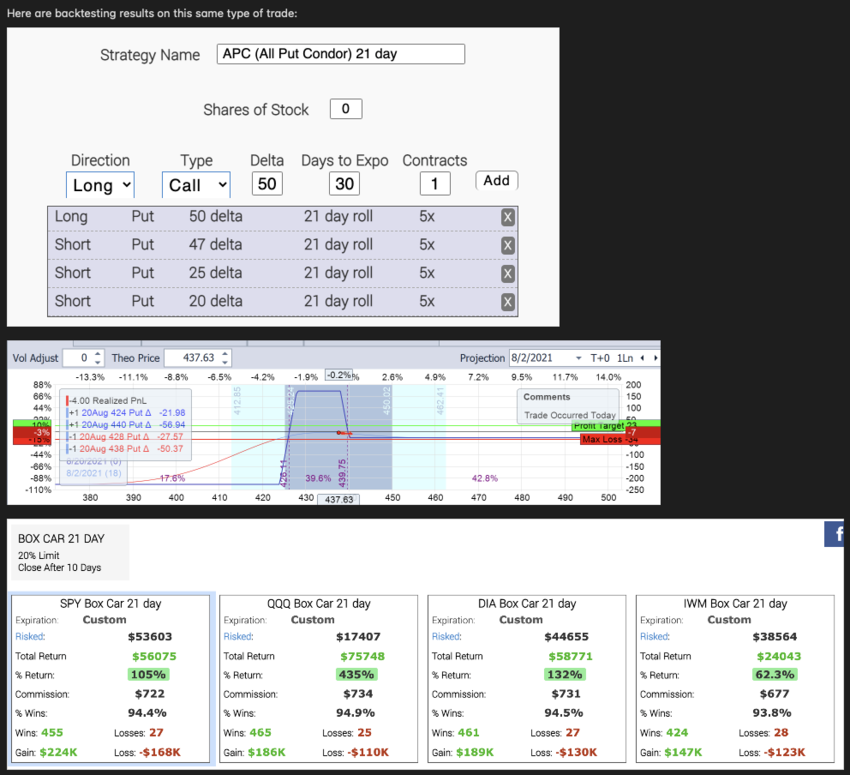Click the previous projection arrow
850x775 pixels.
(x=642, y=358)
